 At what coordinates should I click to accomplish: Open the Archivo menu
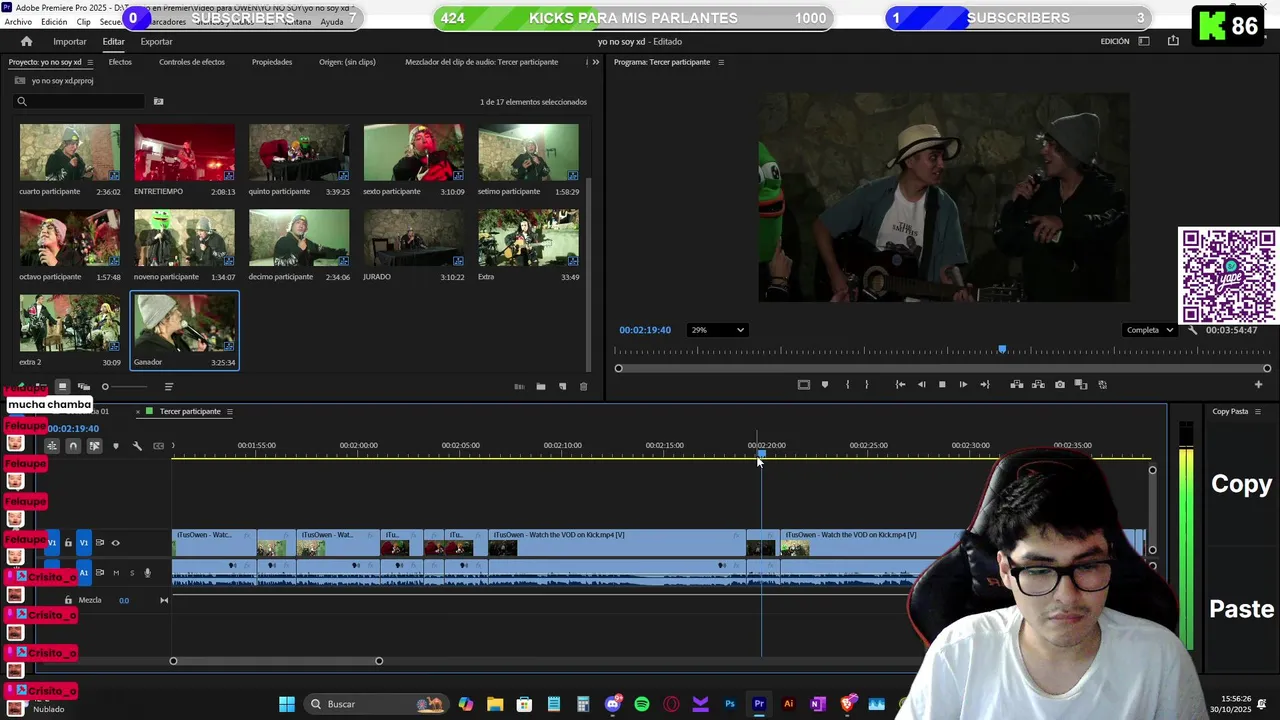(18, 22)
